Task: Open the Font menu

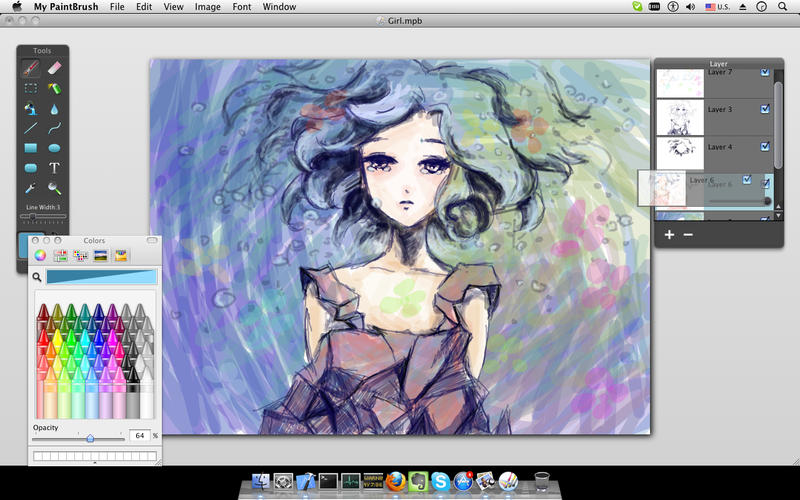Action: click(241, 7)
